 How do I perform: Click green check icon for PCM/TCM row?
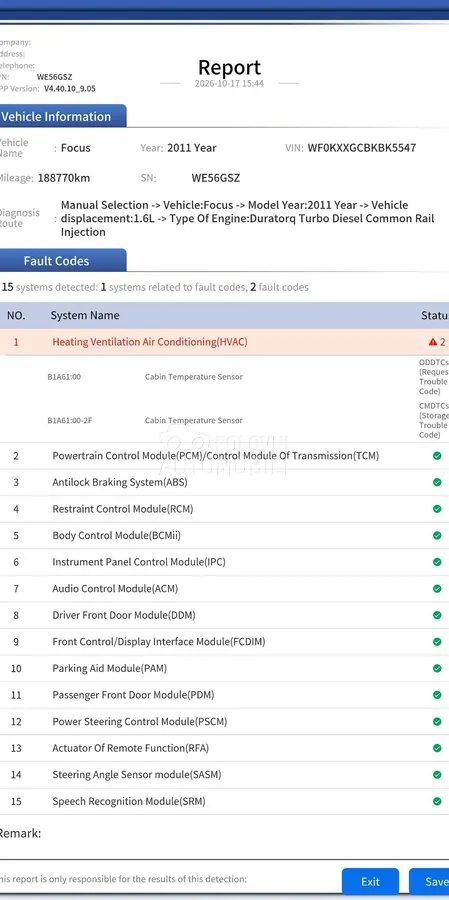[437, 456]
